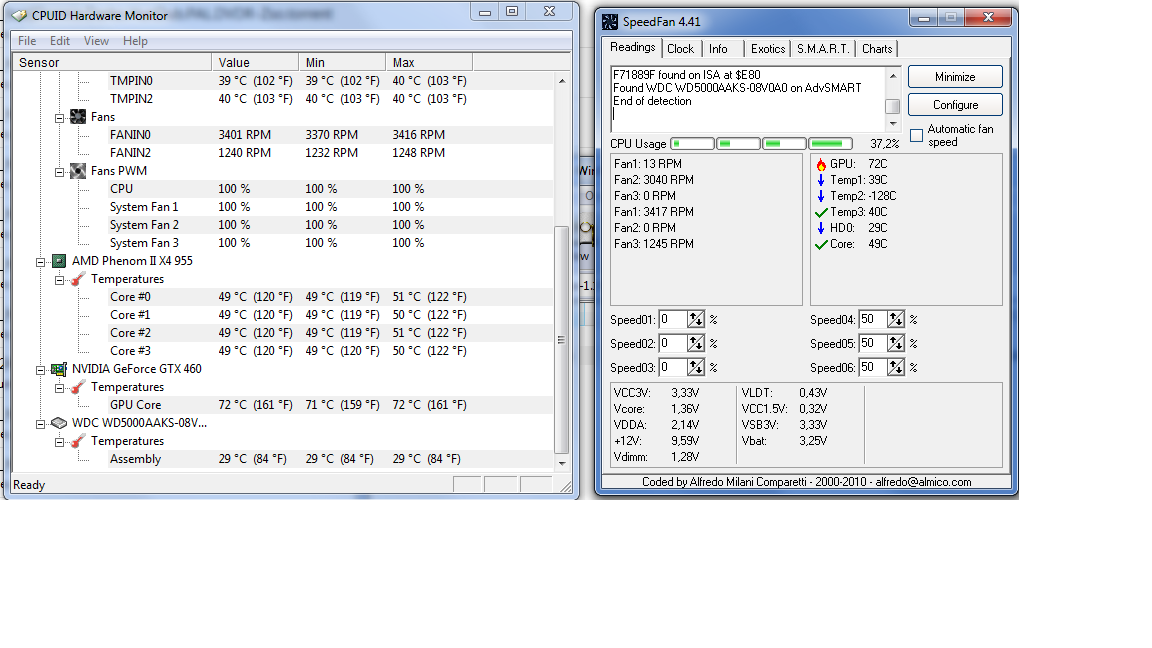1152x648 pixels.
Task: Click the Value column header
Action: click(x=255, y=62)
